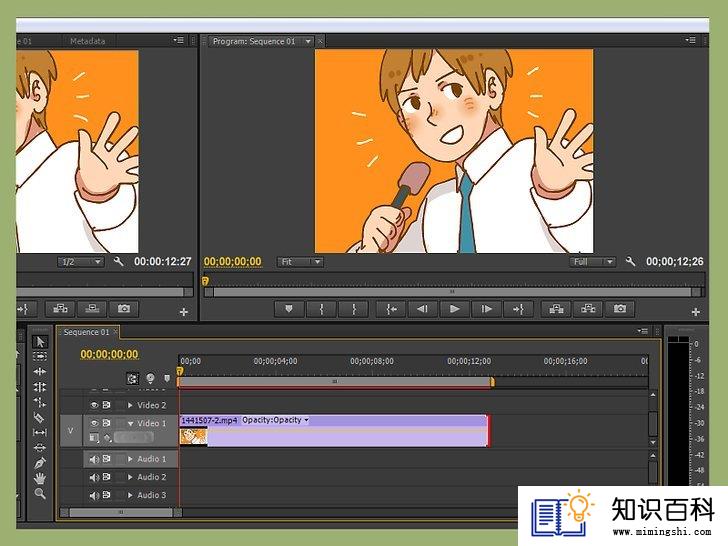Mute Audio 2 track speaker
This screenshot has height=546, width=728.
point(94,477)
